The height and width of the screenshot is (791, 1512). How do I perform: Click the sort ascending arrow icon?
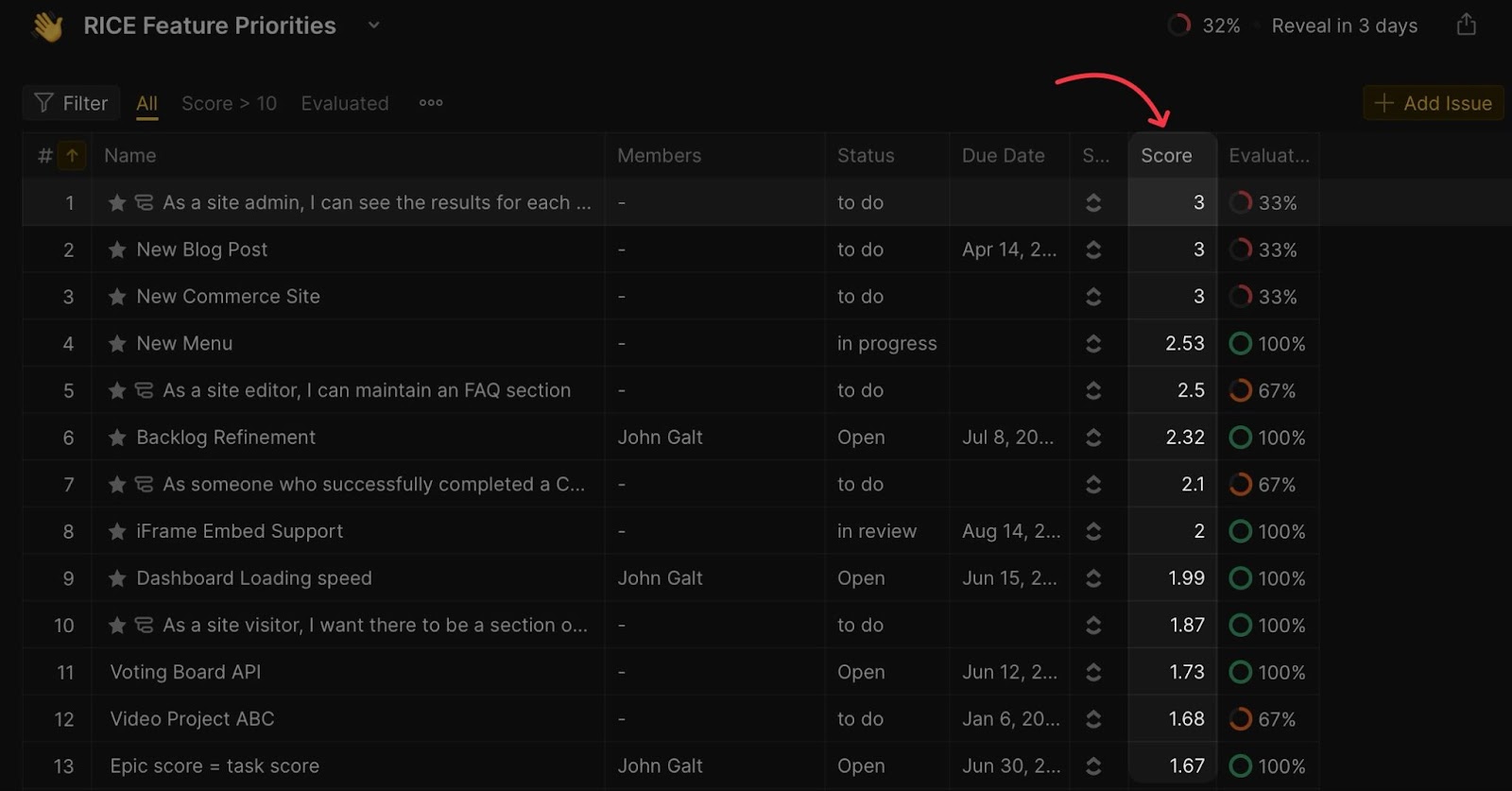72,156
